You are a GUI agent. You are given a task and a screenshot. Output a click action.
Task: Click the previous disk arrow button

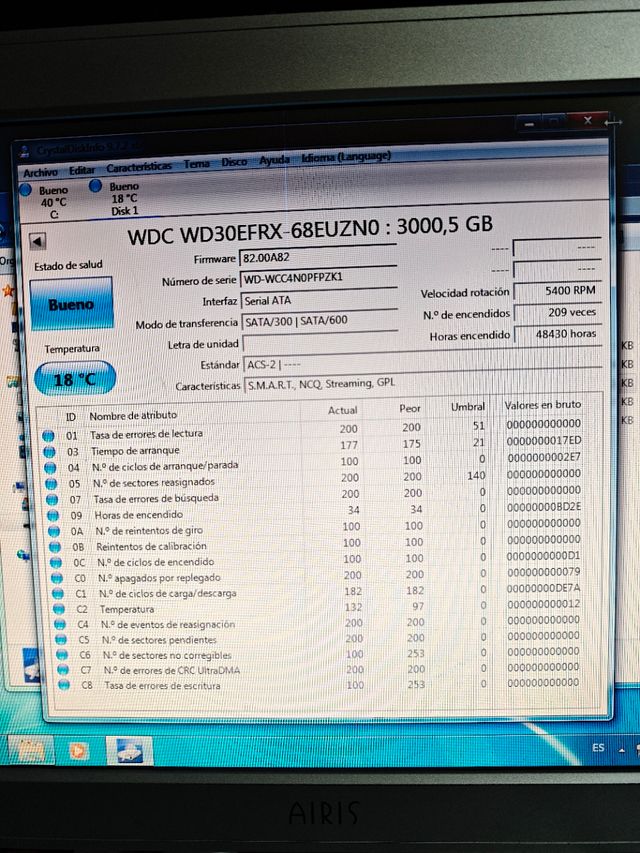(38, 242)
